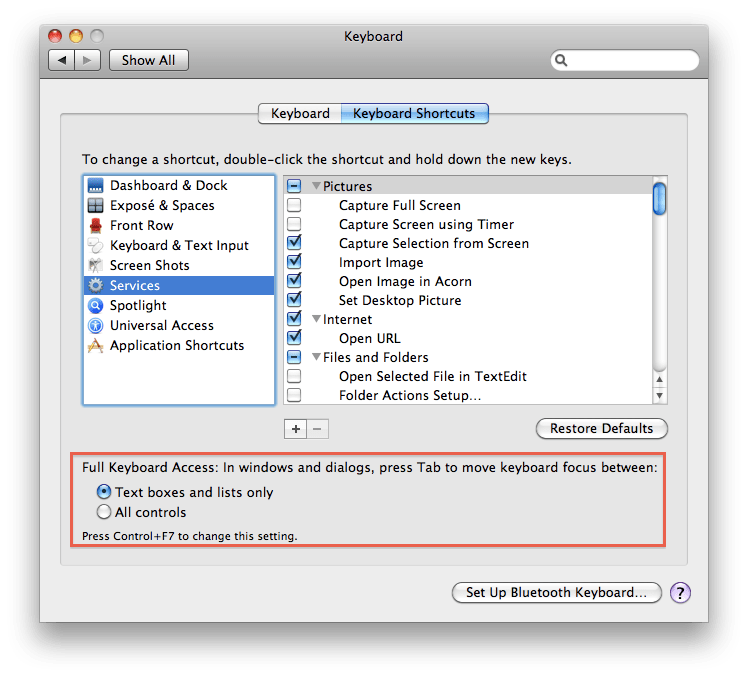This screenshot has width=748, height=677.
Task: Uncheck the Open URL service
Action: pyautogui.click(x=294, y=338)
